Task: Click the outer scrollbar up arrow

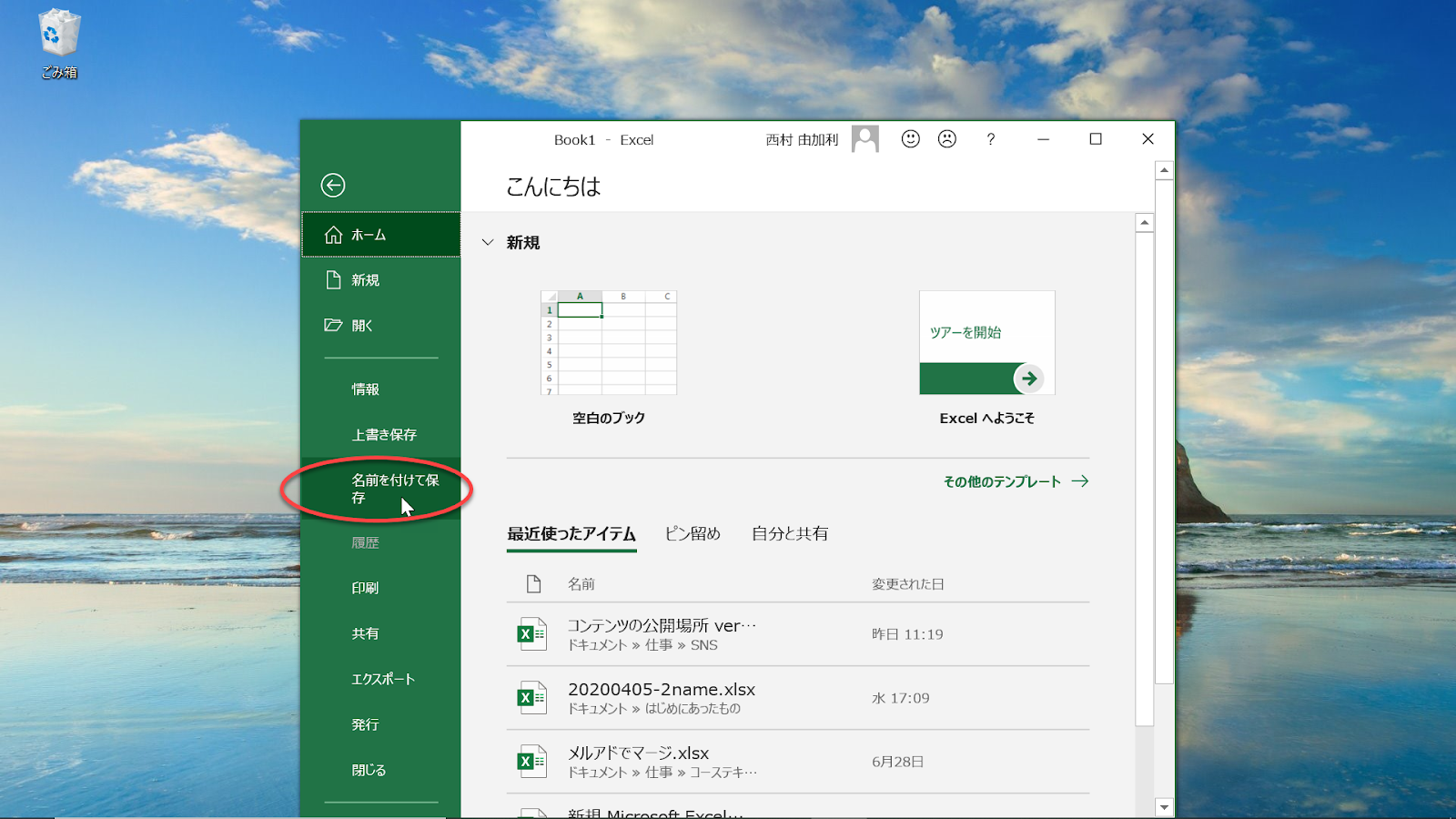Action: pyautogui.click(x=1164, y=170)
